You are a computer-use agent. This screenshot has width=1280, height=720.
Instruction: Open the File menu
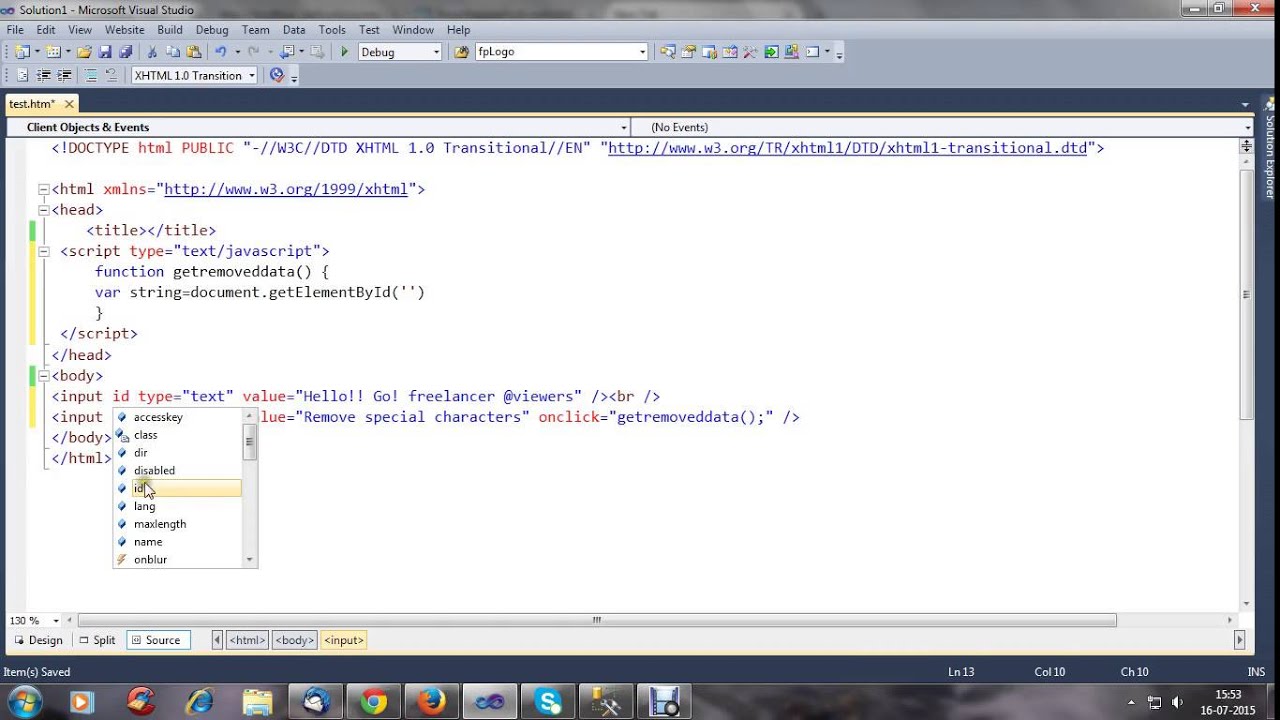(15, 30)
